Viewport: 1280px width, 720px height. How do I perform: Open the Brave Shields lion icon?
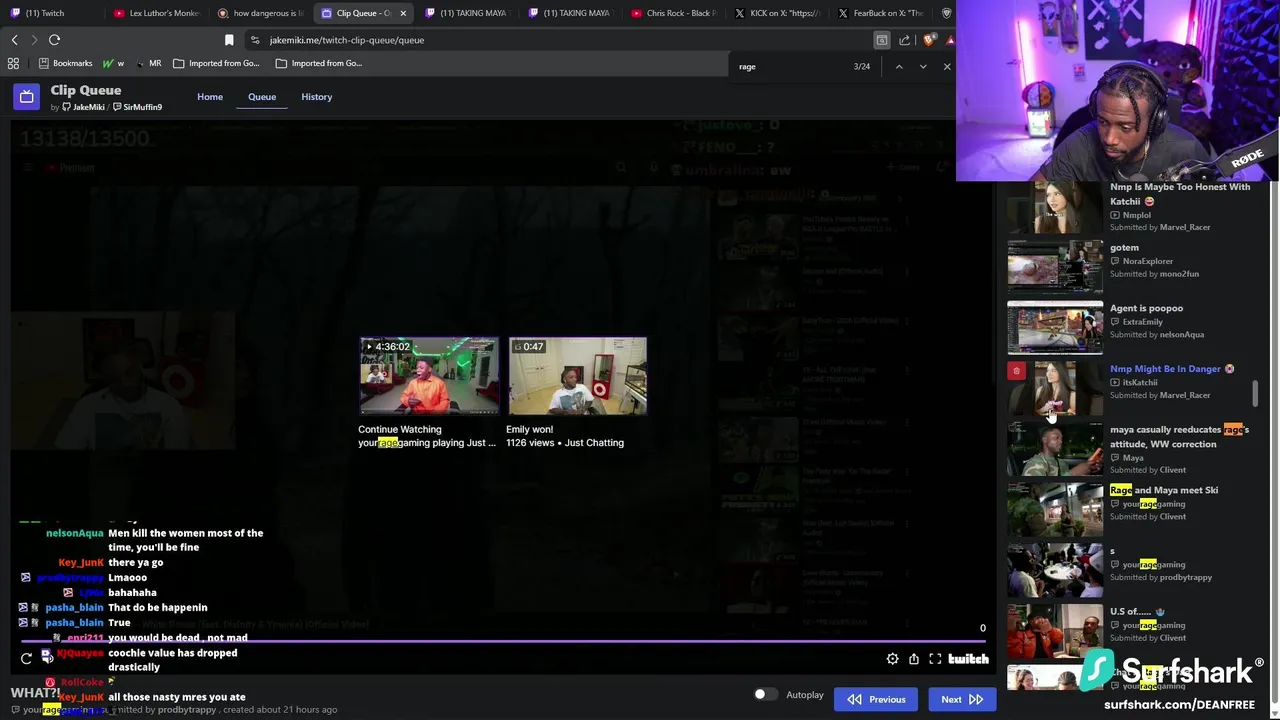[x=930, y=40]
